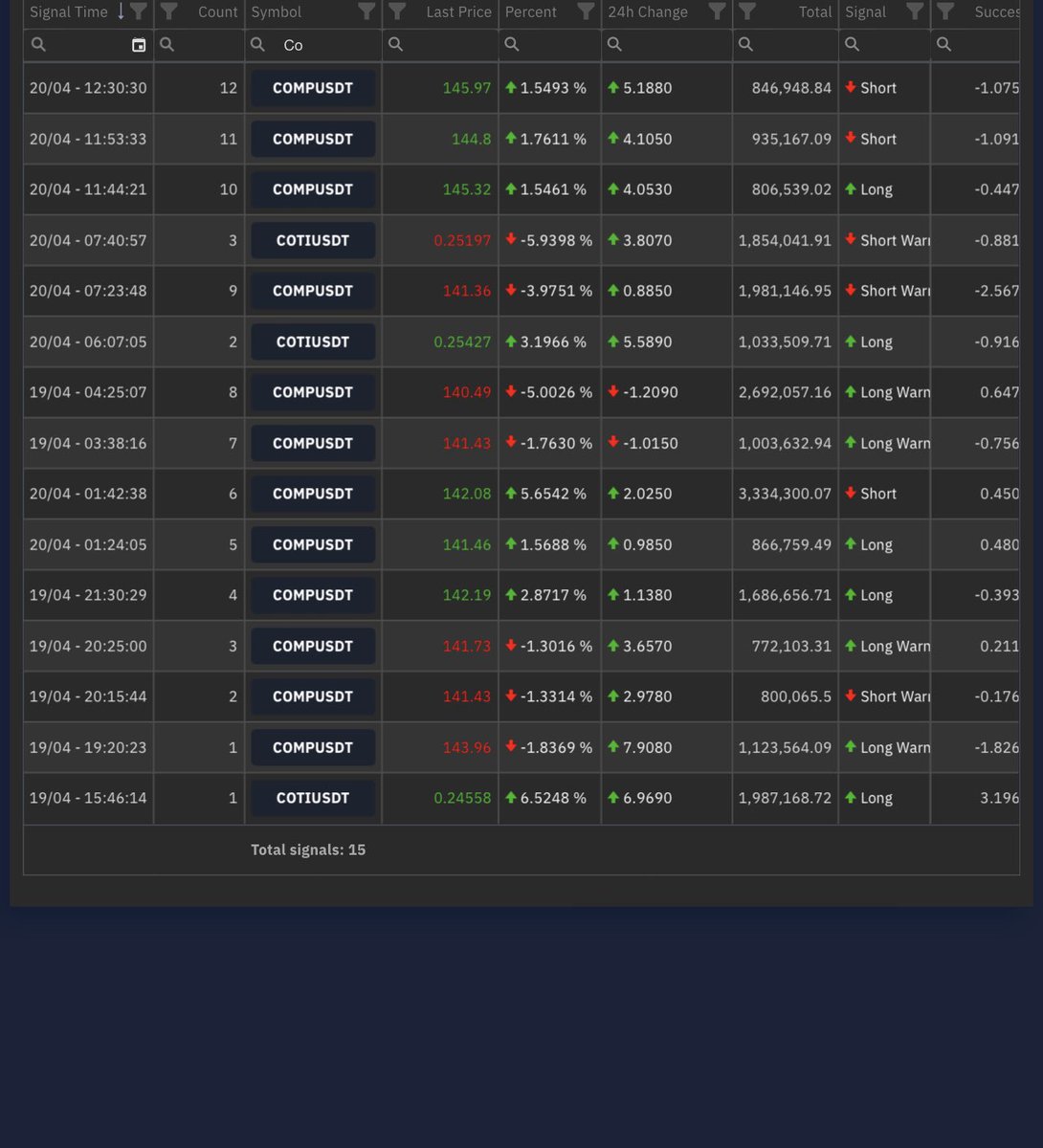Open COTIUSDT from the 06:07:05 row
The width and height of the screenshot is (1043, 1148).
[313, 342]
